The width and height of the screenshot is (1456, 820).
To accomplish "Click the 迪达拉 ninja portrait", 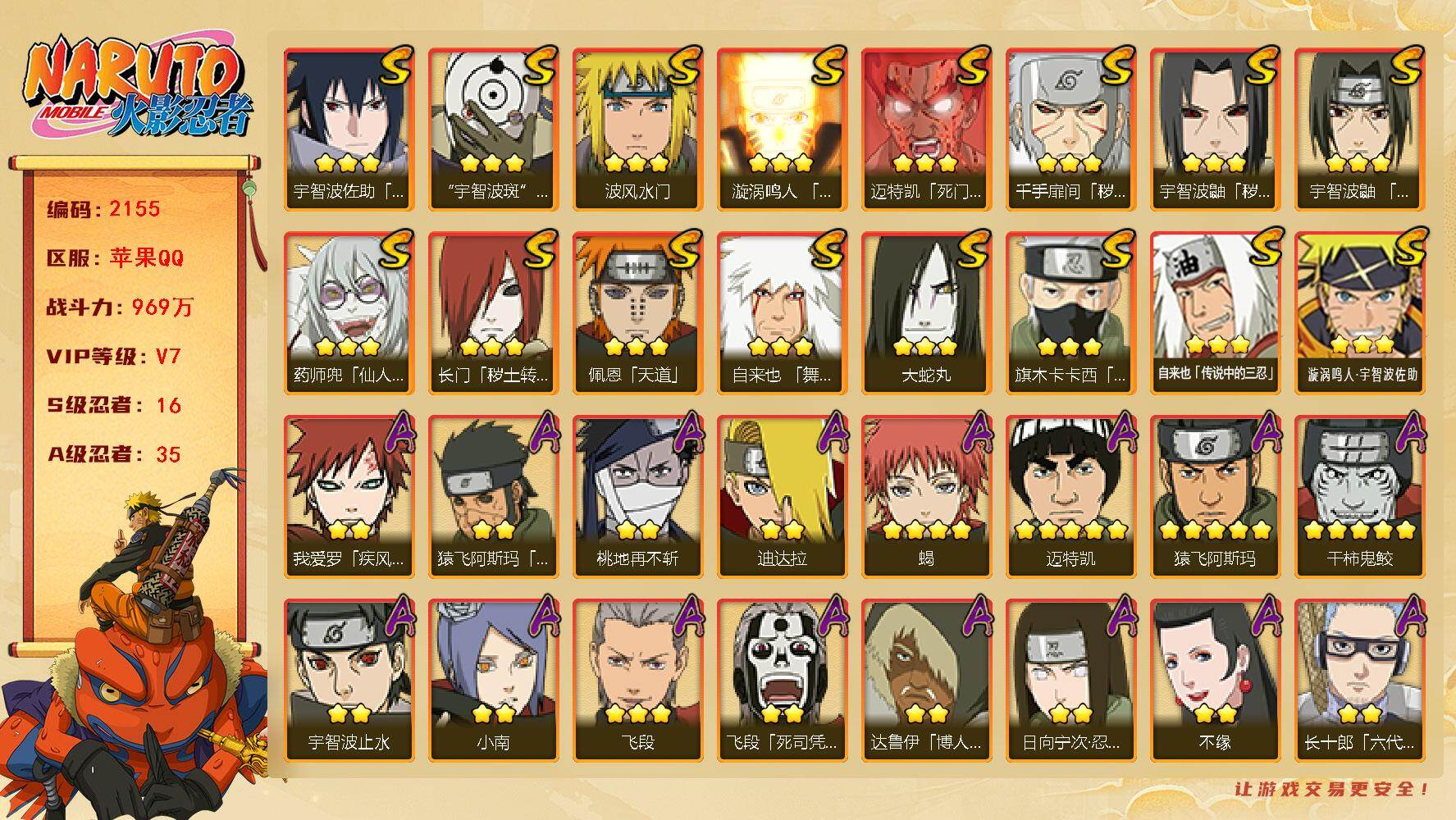I will pyautogui.click(x=782, y=496).
